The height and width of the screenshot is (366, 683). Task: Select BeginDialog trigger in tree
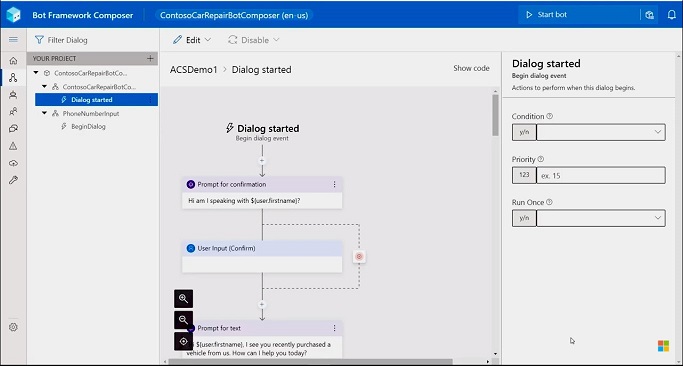coord(88,127)
